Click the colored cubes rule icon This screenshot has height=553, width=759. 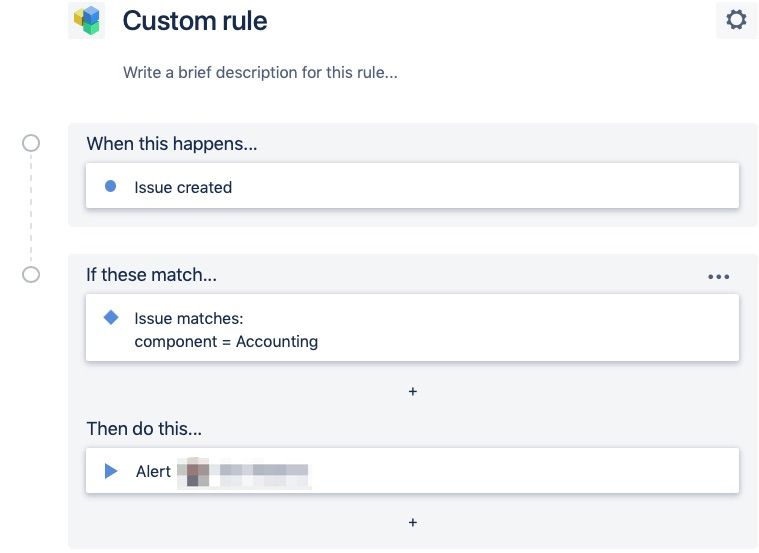[x=87, y=20]
